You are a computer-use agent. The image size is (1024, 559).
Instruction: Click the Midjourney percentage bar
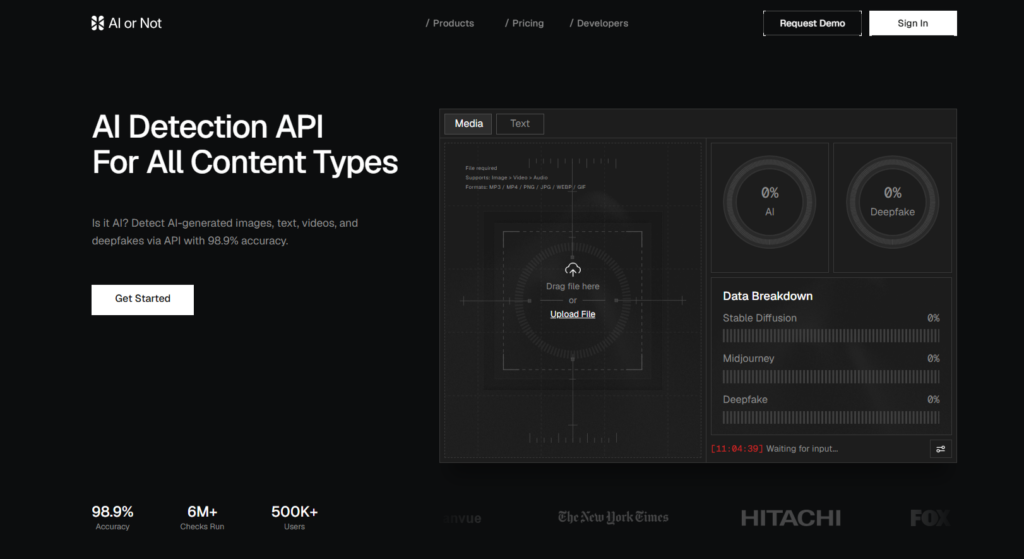831,377
